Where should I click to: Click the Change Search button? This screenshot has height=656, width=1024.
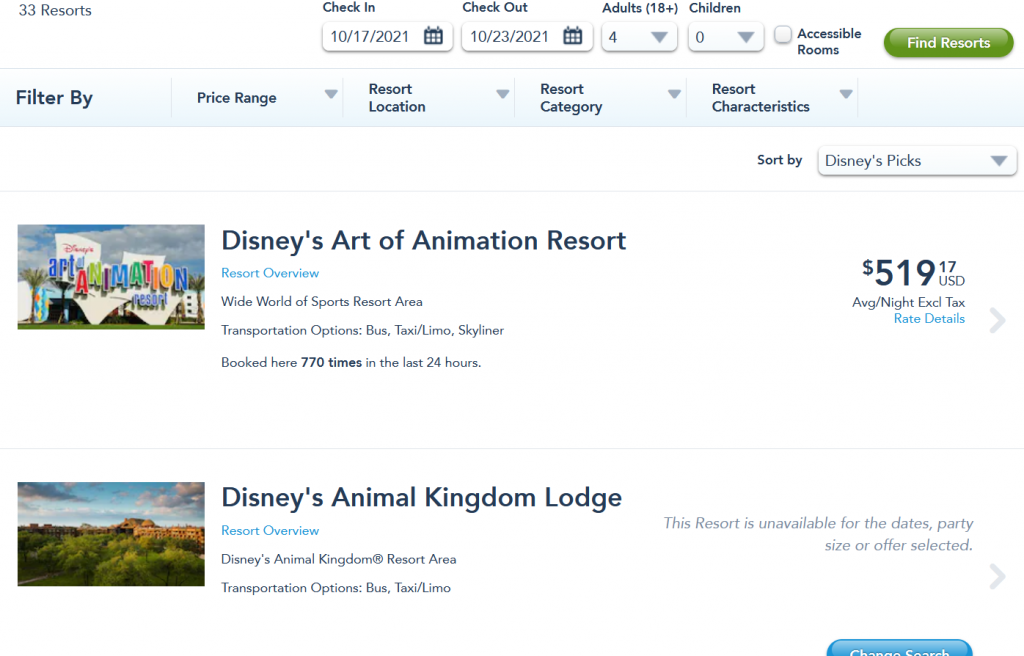899,648
